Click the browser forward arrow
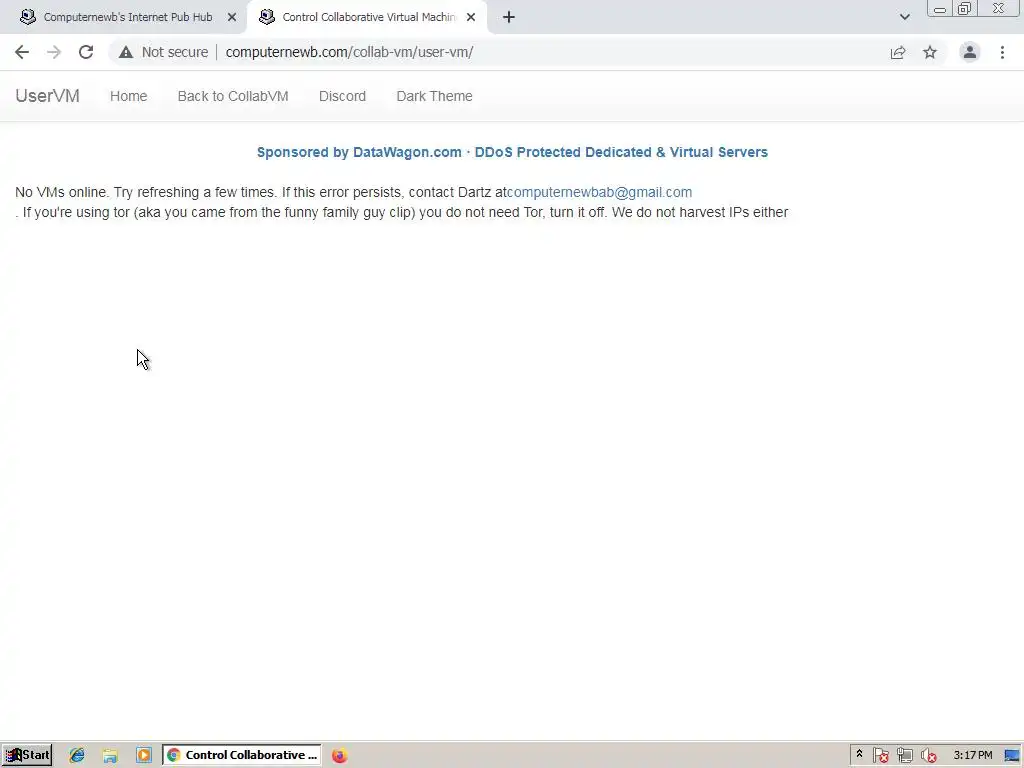Viewport: 1024px width, 768px height. (x=54, y=52)
